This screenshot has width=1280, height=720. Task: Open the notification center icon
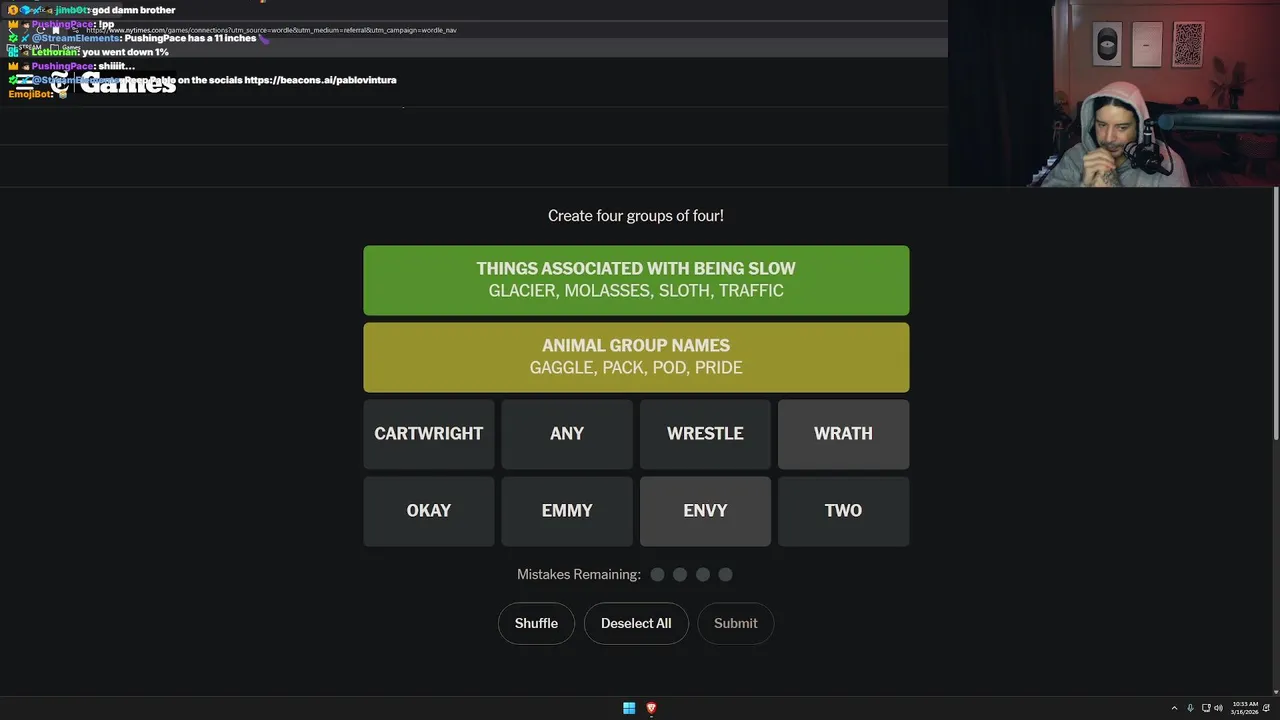pyautogui.click(x=1266, y=708)
